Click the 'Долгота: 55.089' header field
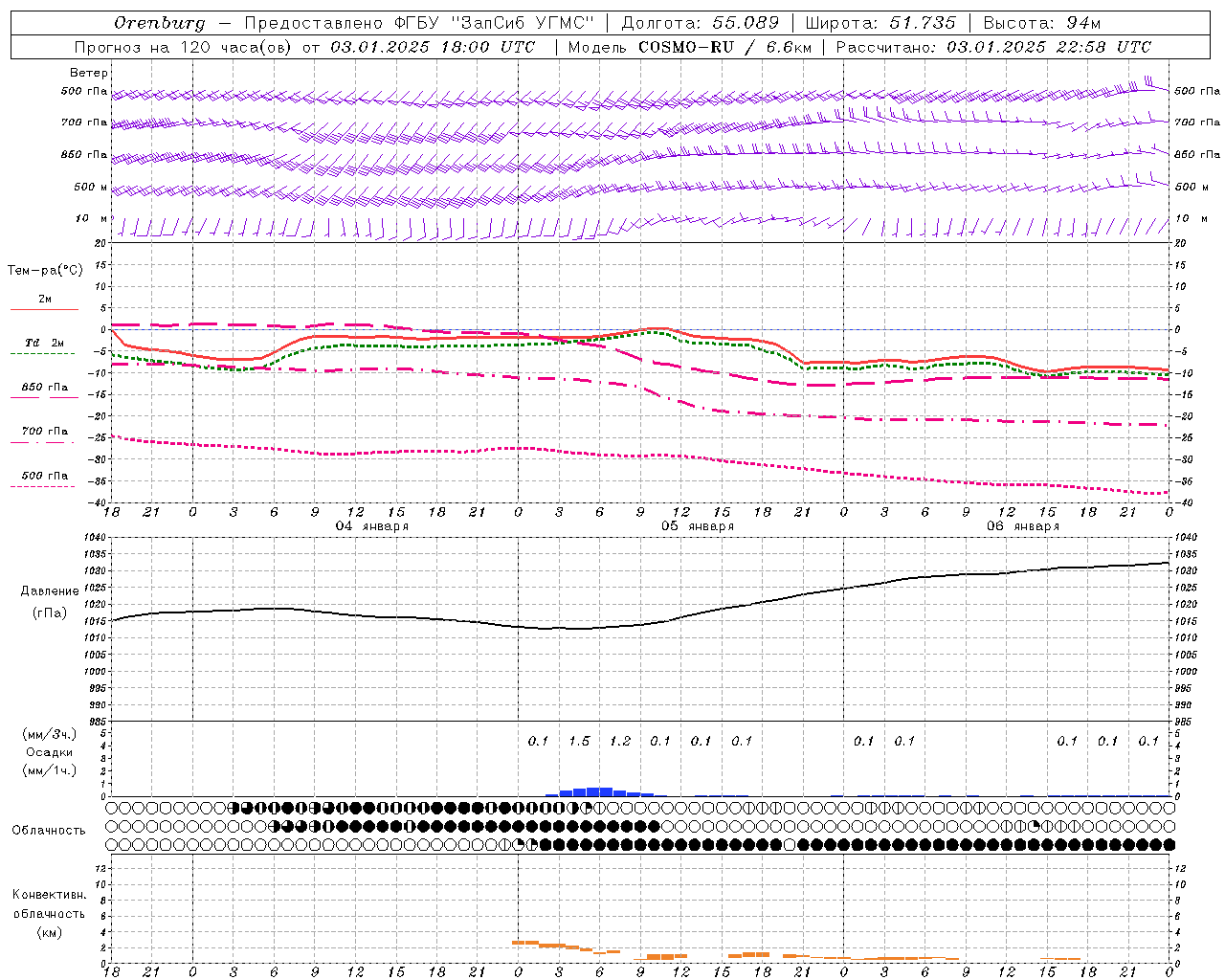 coord(701,23)
